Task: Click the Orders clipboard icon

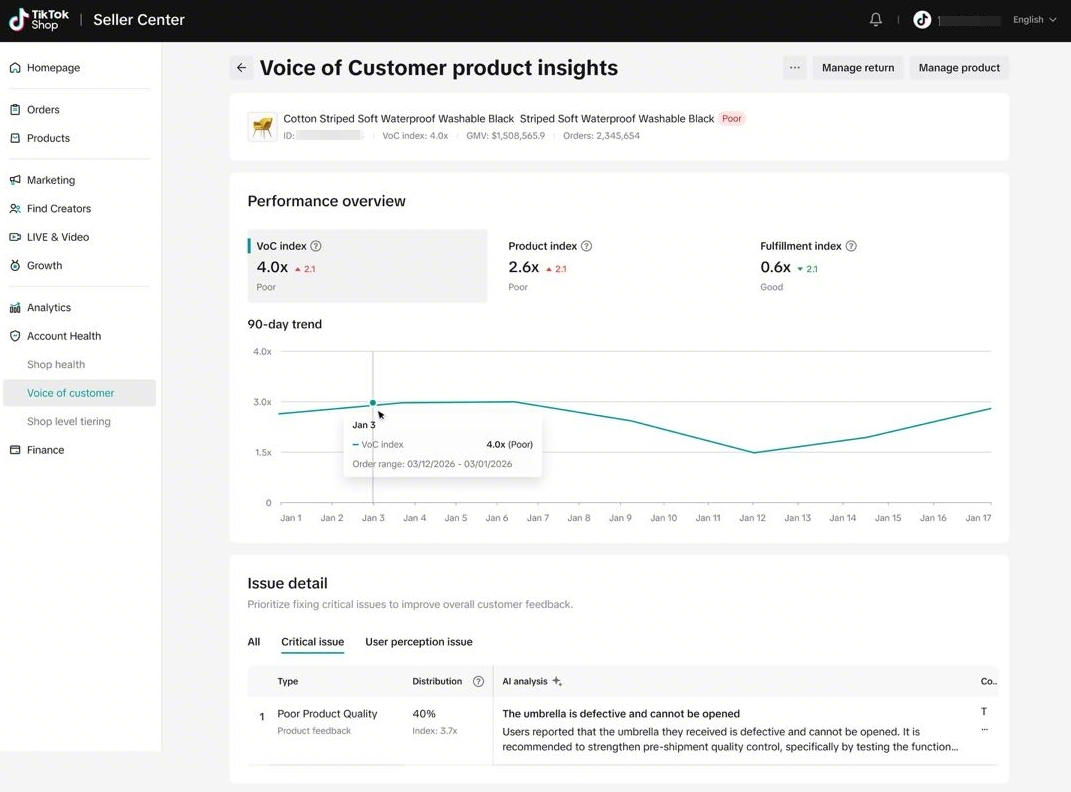Action: [15, 109]
